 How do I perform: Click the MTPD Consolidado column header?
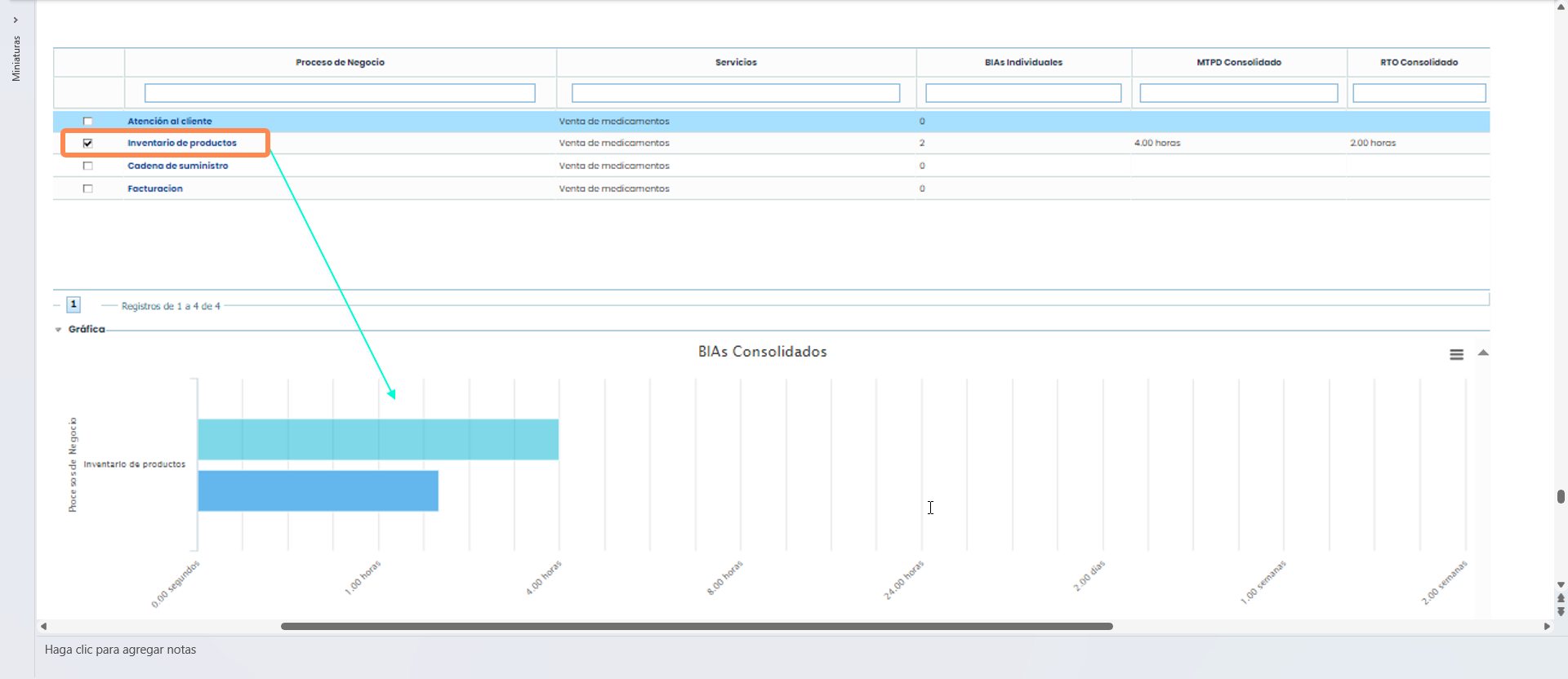[x=1238, y=63]
